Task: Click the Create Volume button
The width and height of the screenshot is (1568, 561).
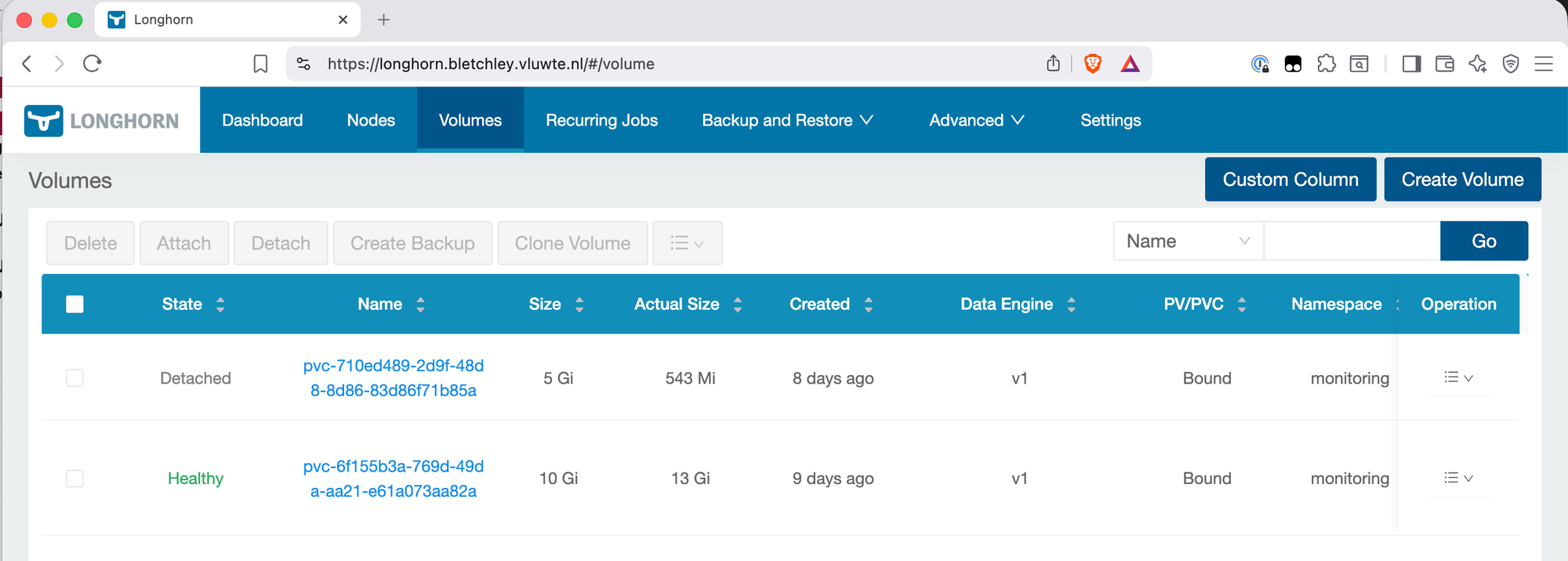Action: coord(1462,180)
